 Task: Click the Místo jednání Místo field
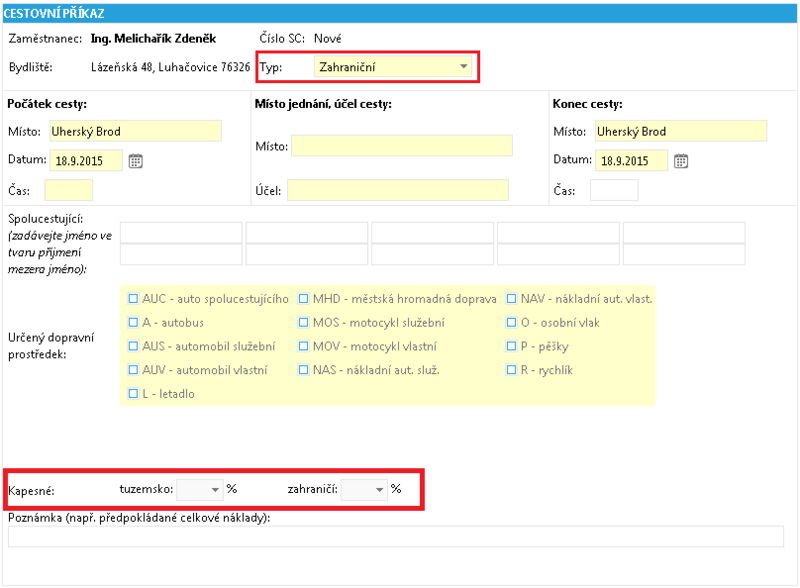click(402, 146)
